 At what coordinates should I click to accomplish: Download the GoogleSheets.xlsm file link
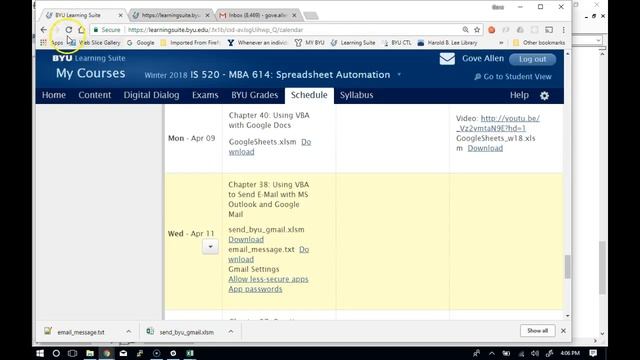(x=270, y=147)
